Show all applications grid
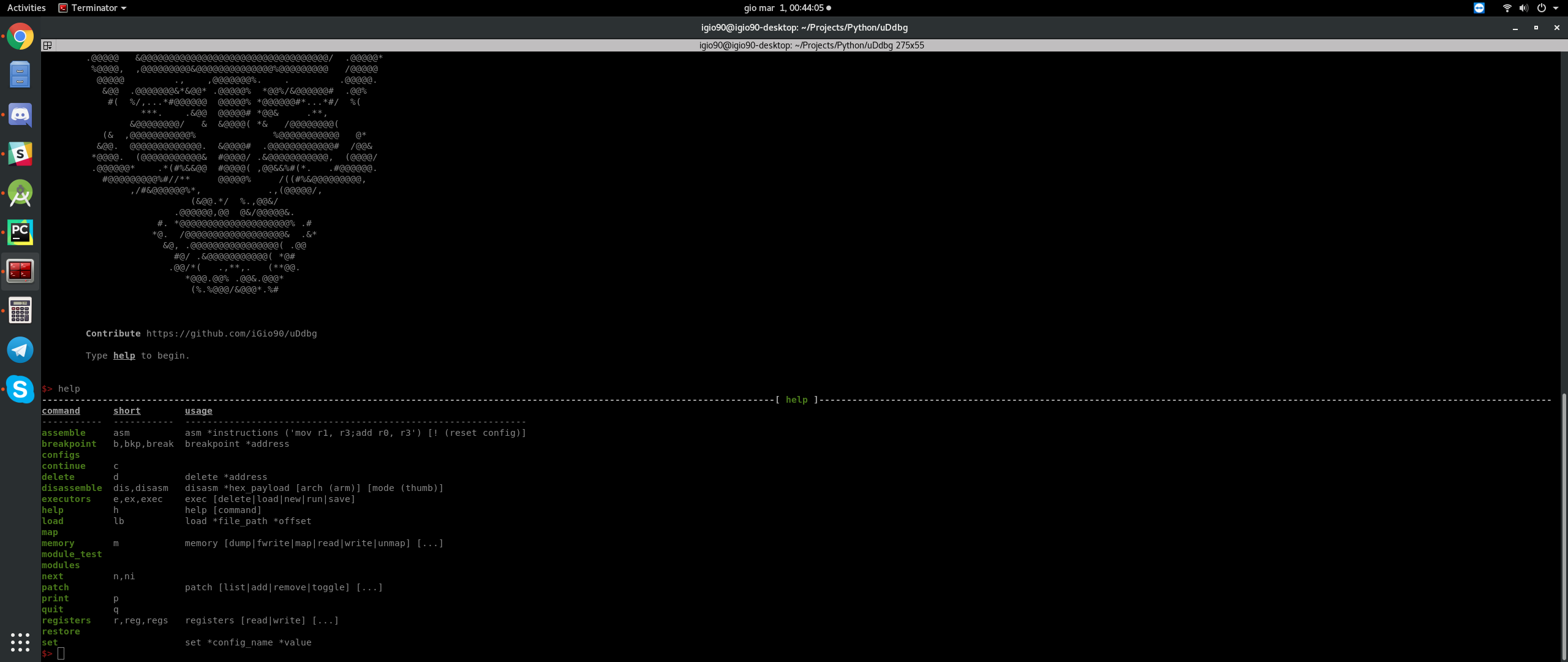This screenshot has height=662, width=1568. pyautogui.click(x=20, y=642)
